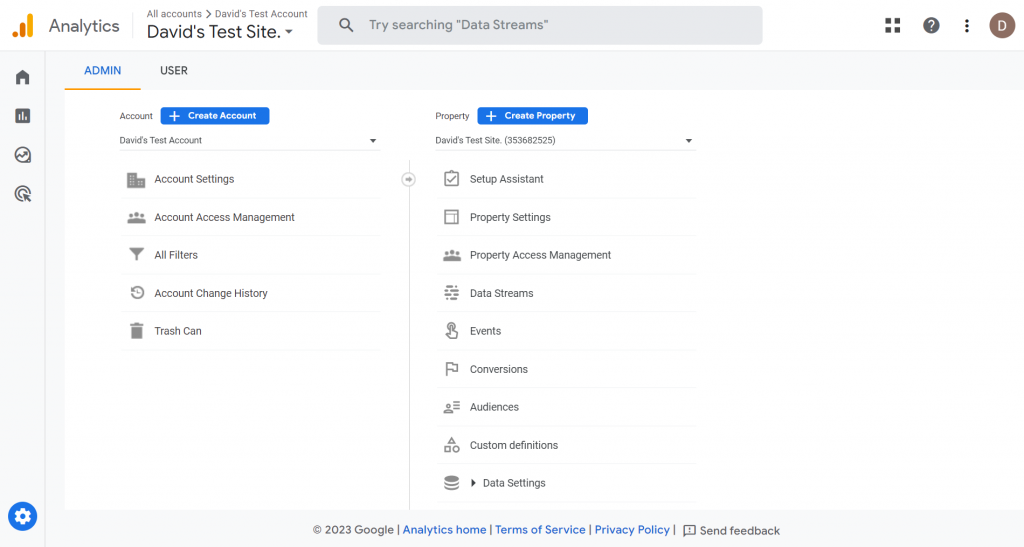Click the Create Account button

point(215,116)
